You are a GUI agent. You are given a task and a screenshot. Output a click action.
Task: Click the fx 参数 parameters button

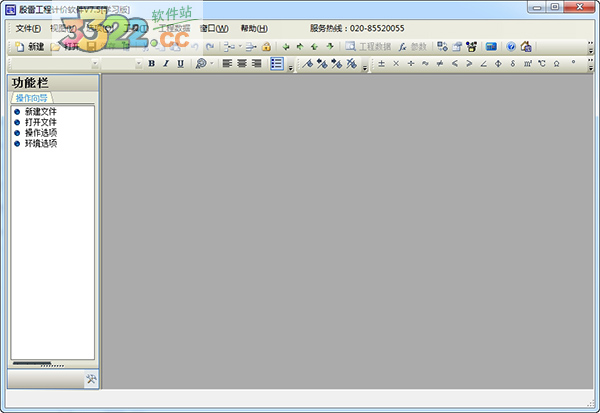pos(412,47)
